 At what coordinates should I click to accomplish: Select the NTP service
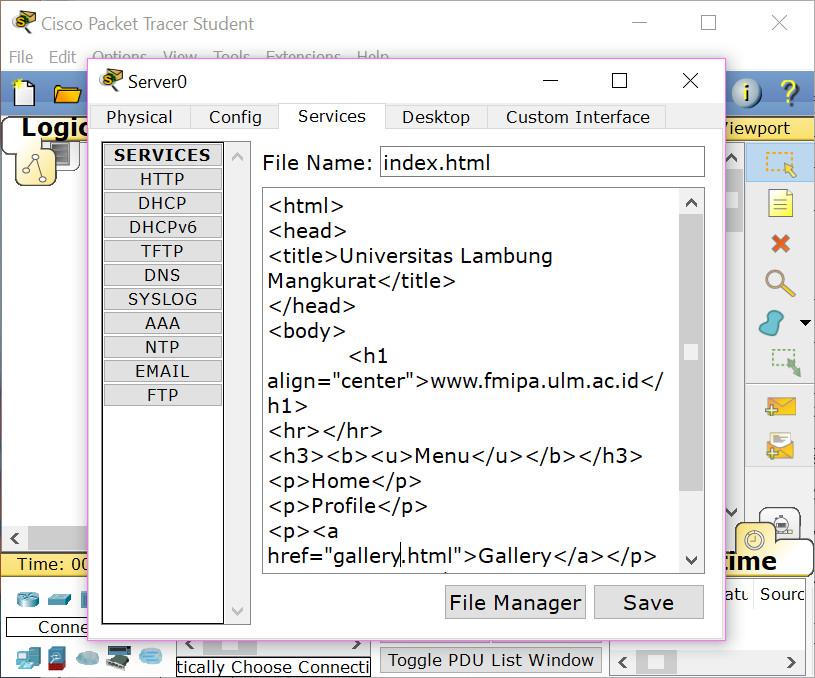[x=163, y=347]
